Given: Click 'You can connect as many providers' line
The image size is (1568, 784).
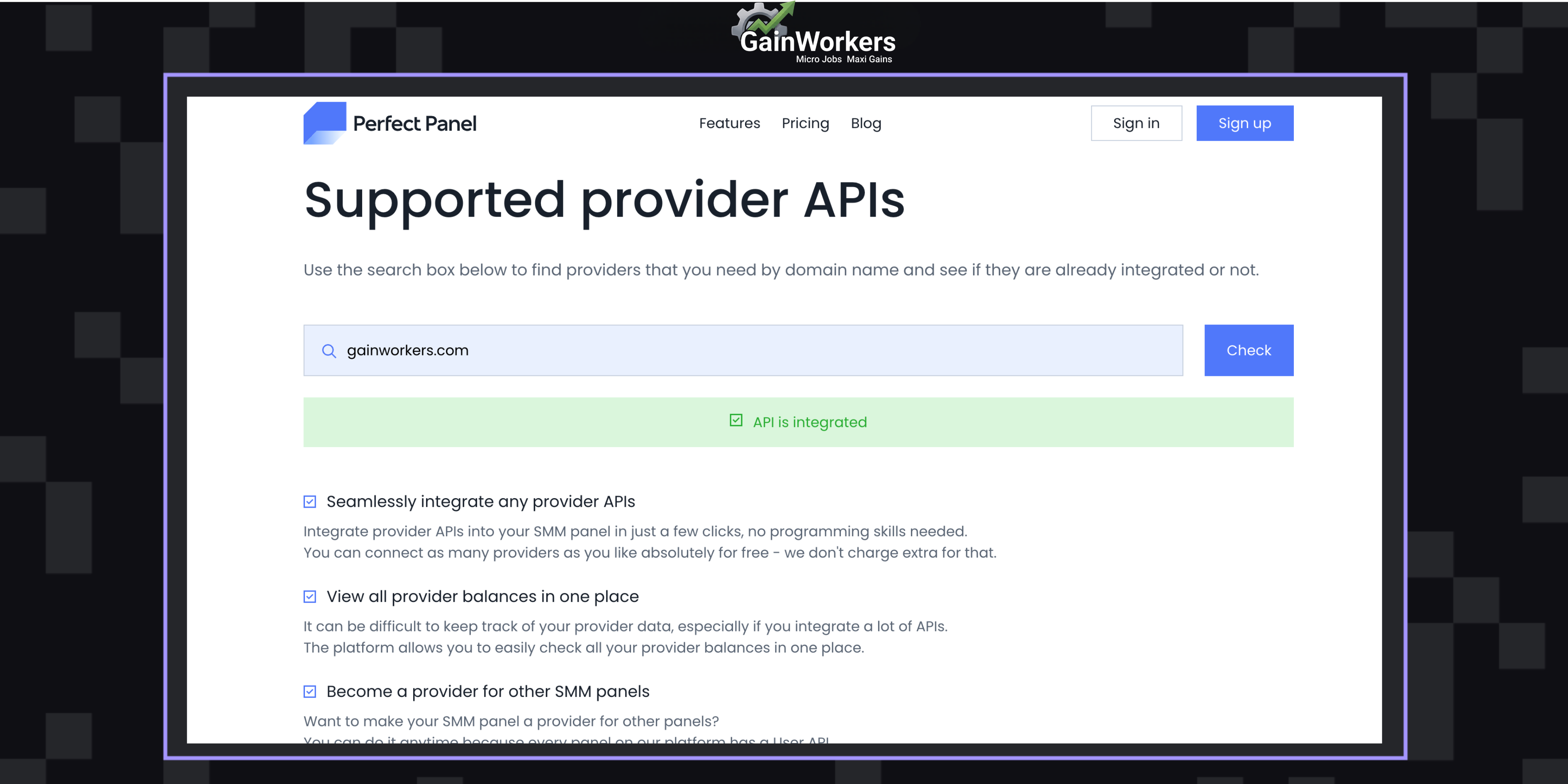Looking at the screenshot, I should tap(650, 553).
